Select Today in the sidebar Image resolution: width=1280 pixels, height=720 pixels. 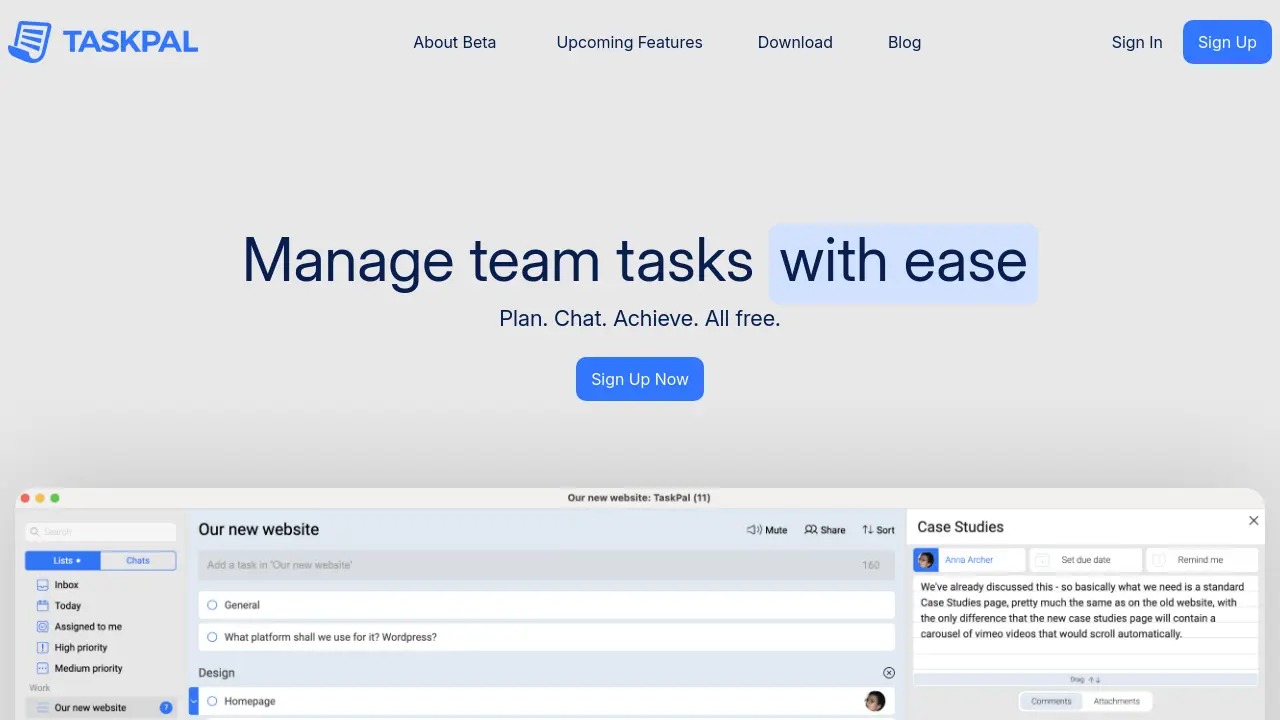coord(68,605)
